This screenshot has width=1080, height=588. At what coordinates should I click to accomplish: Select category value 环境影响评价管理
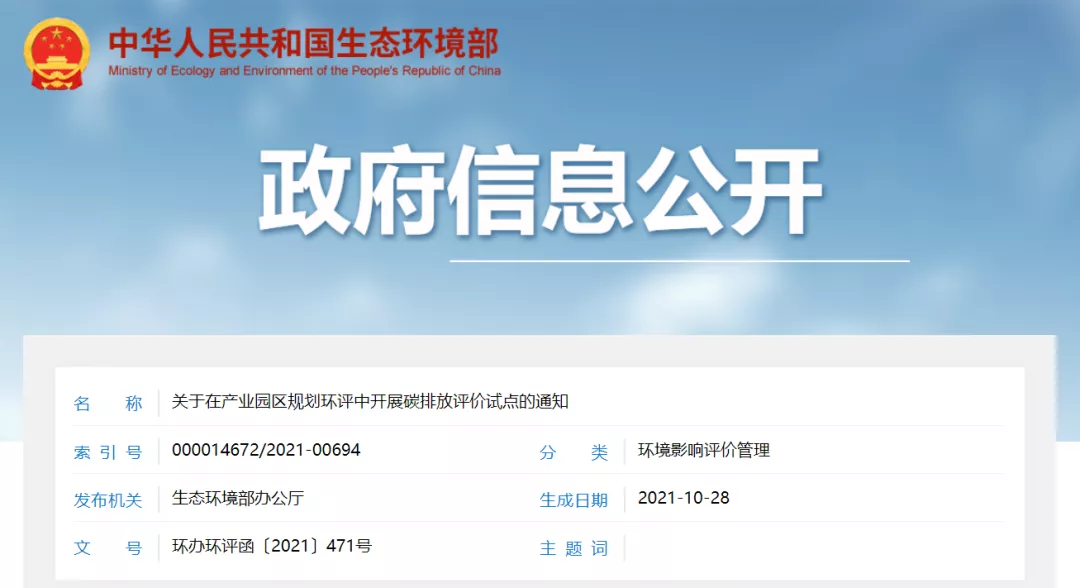(704, 450)
